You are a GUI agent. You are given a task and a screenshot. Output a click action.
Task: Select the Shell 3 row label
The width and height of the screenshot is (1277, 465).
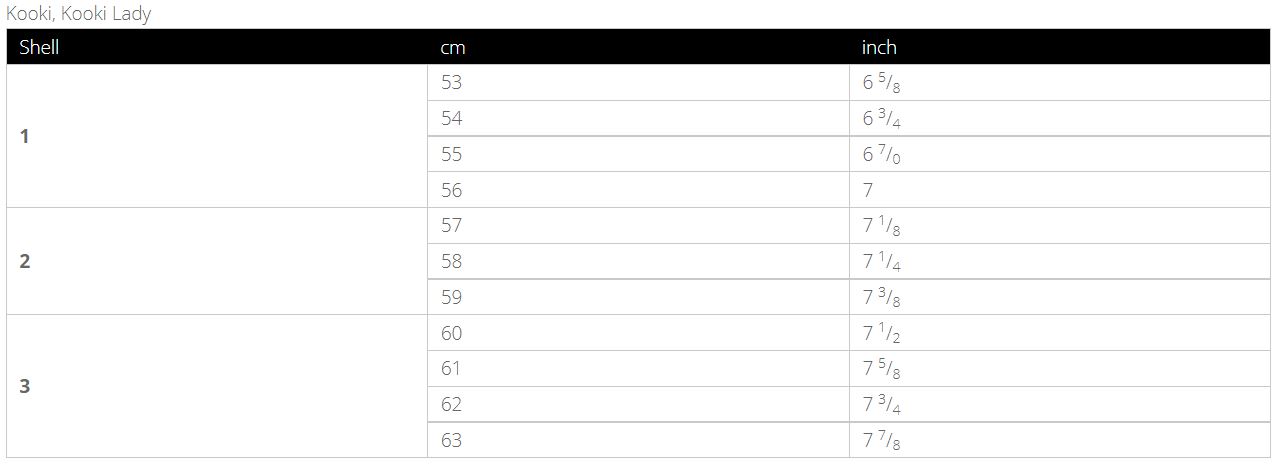pos(25,386)
